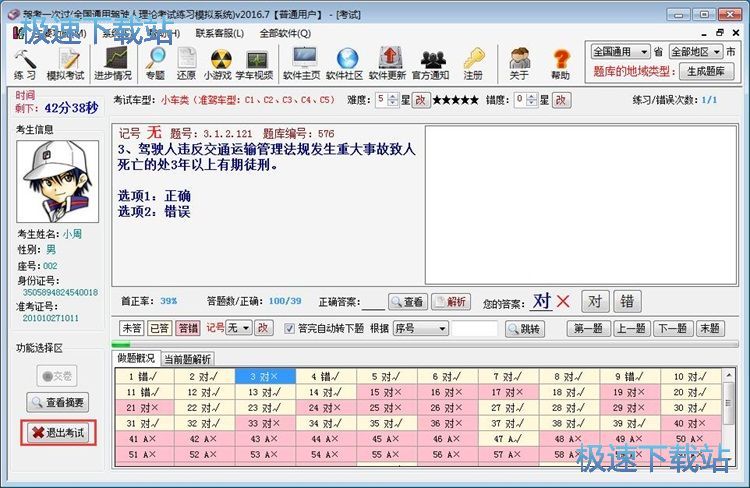Select question cell 10 对√
Screen dimensions: 750x488
pyautogui.click(x=690, y=377)
